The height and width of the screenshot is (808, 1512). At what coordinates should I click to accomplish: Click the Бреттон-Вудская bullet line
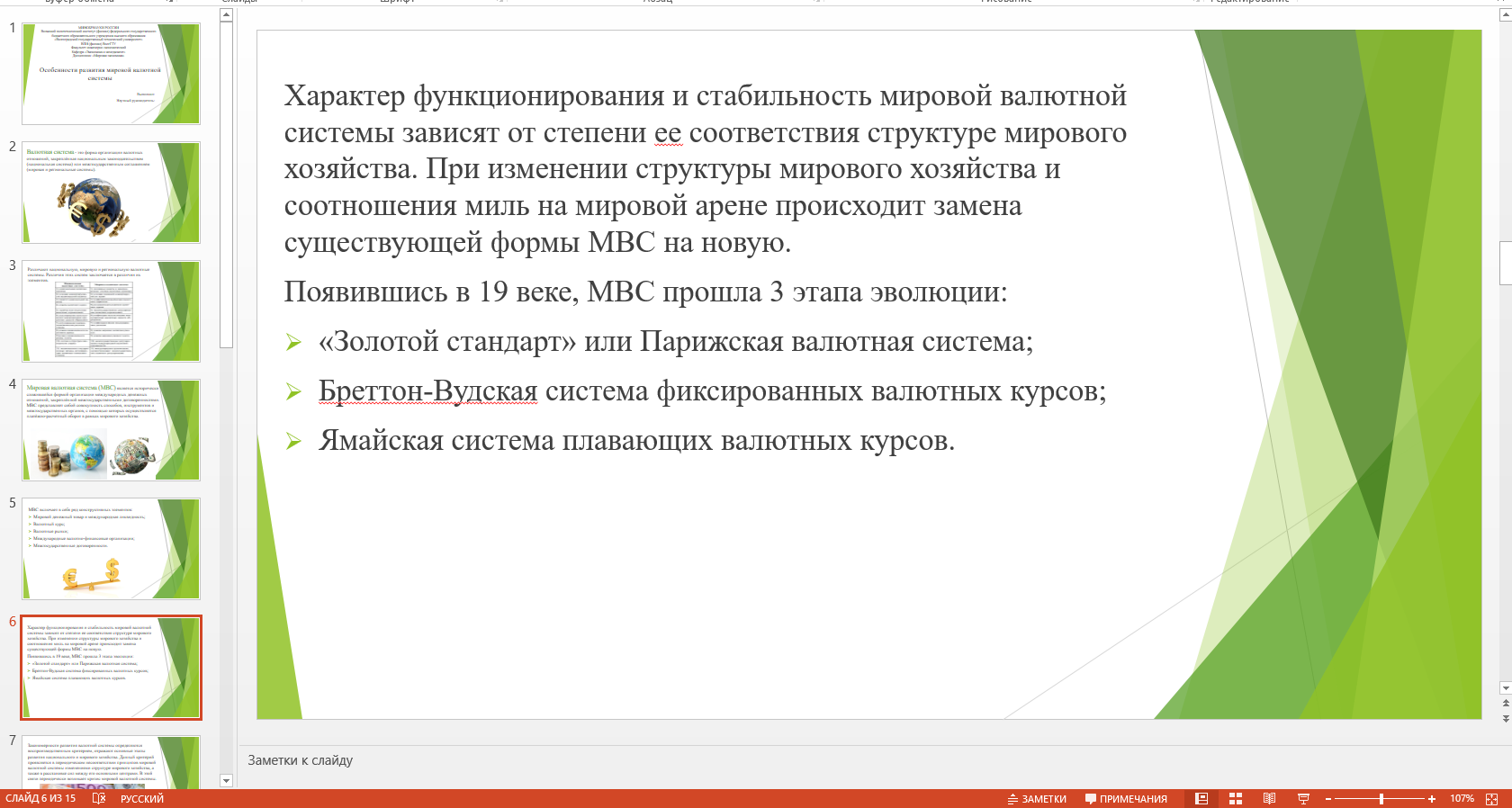[712, 391]
